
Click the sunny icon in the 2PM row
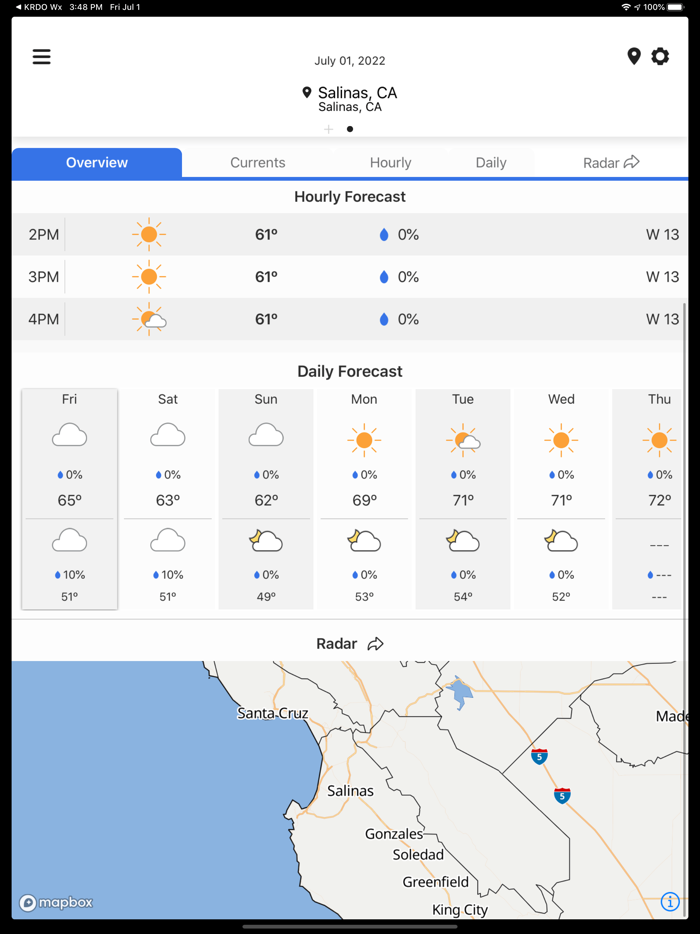[148, 234]
